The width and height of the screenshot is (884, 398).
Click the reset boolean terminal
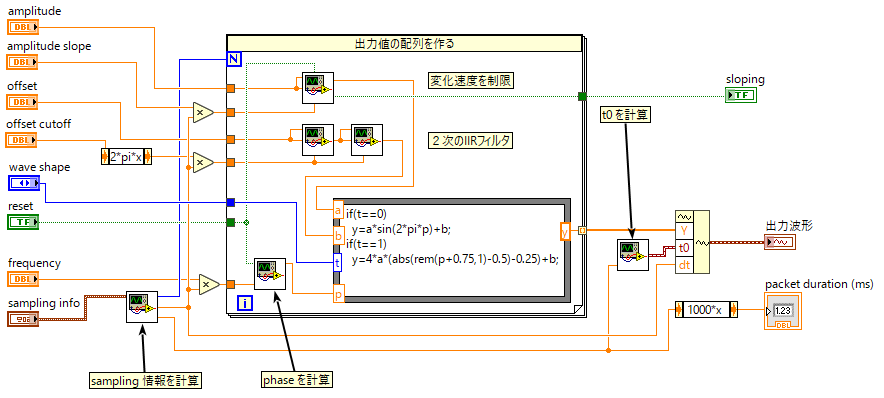[24, 222]
